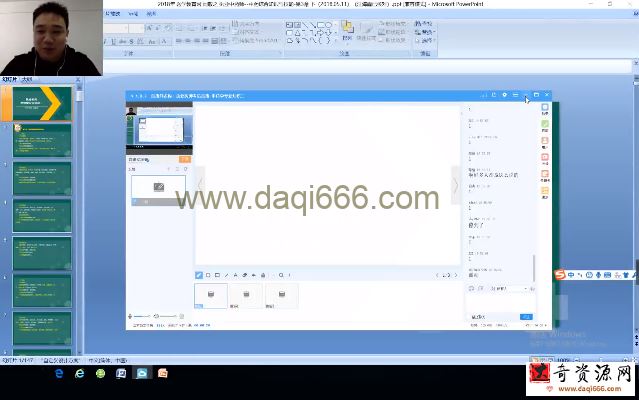Click the green round icon on the taskbar

100,373
